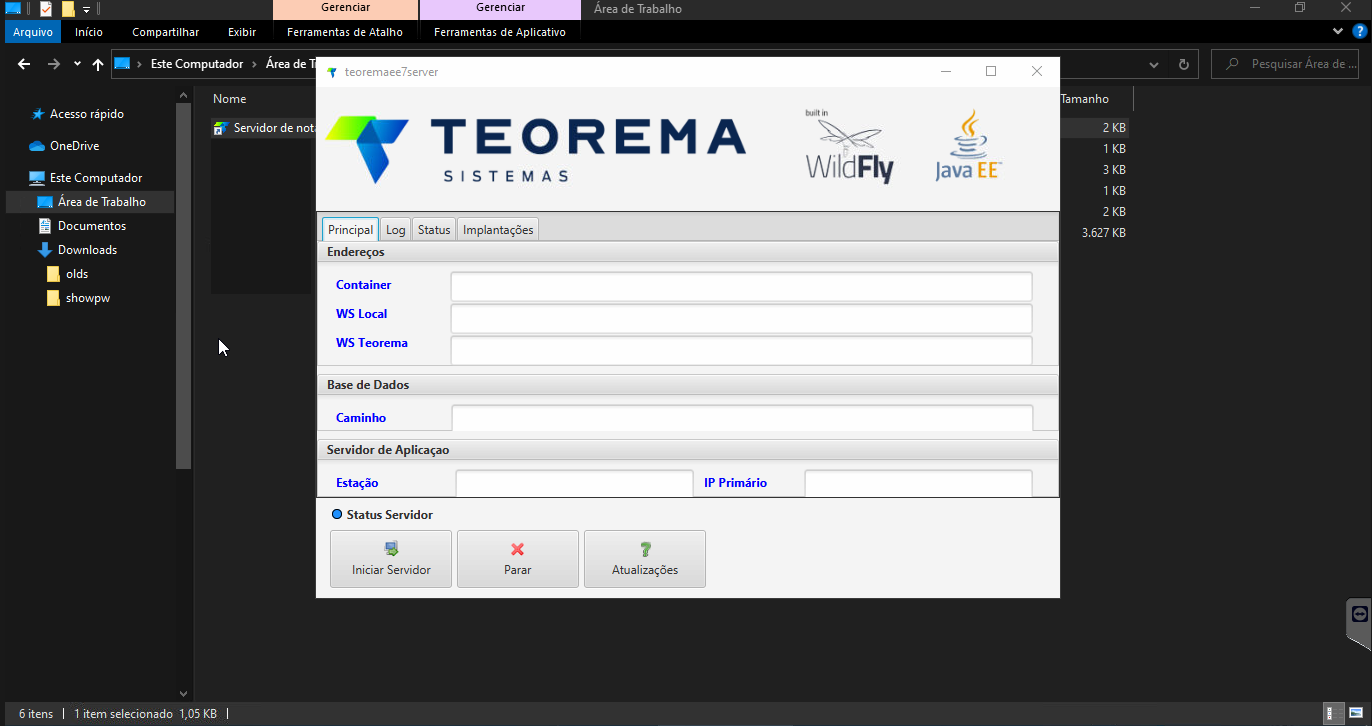The width and height of the screenshot is (1372, 726).
Task: Click the Caminho database path field
Action: (x=742, y=418)
